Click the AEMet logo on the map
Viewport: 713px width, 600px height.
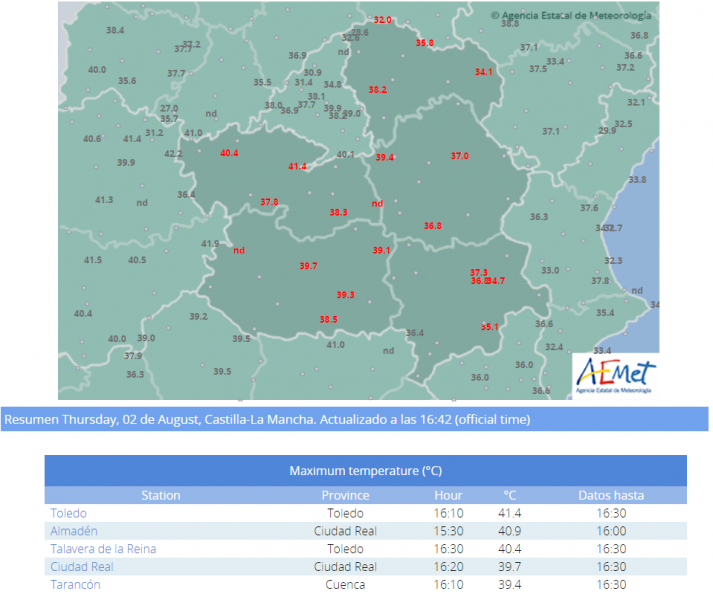[615, 376]
